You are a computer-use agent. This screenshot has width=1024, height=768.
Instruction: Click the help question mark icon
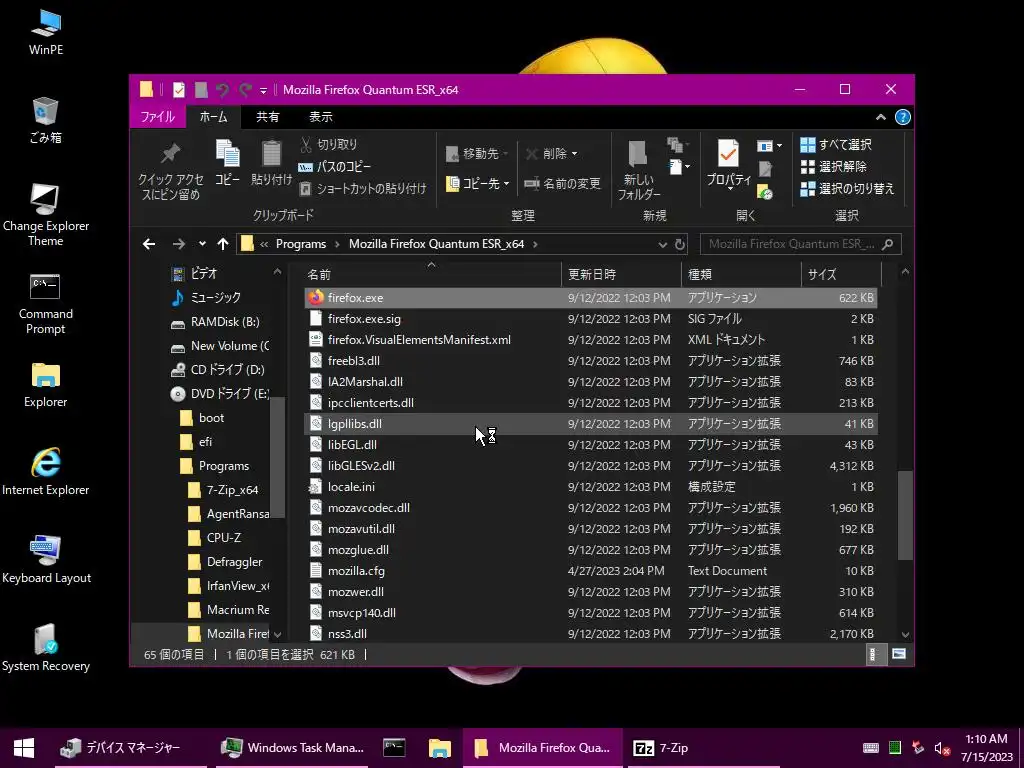coord(903,117)
